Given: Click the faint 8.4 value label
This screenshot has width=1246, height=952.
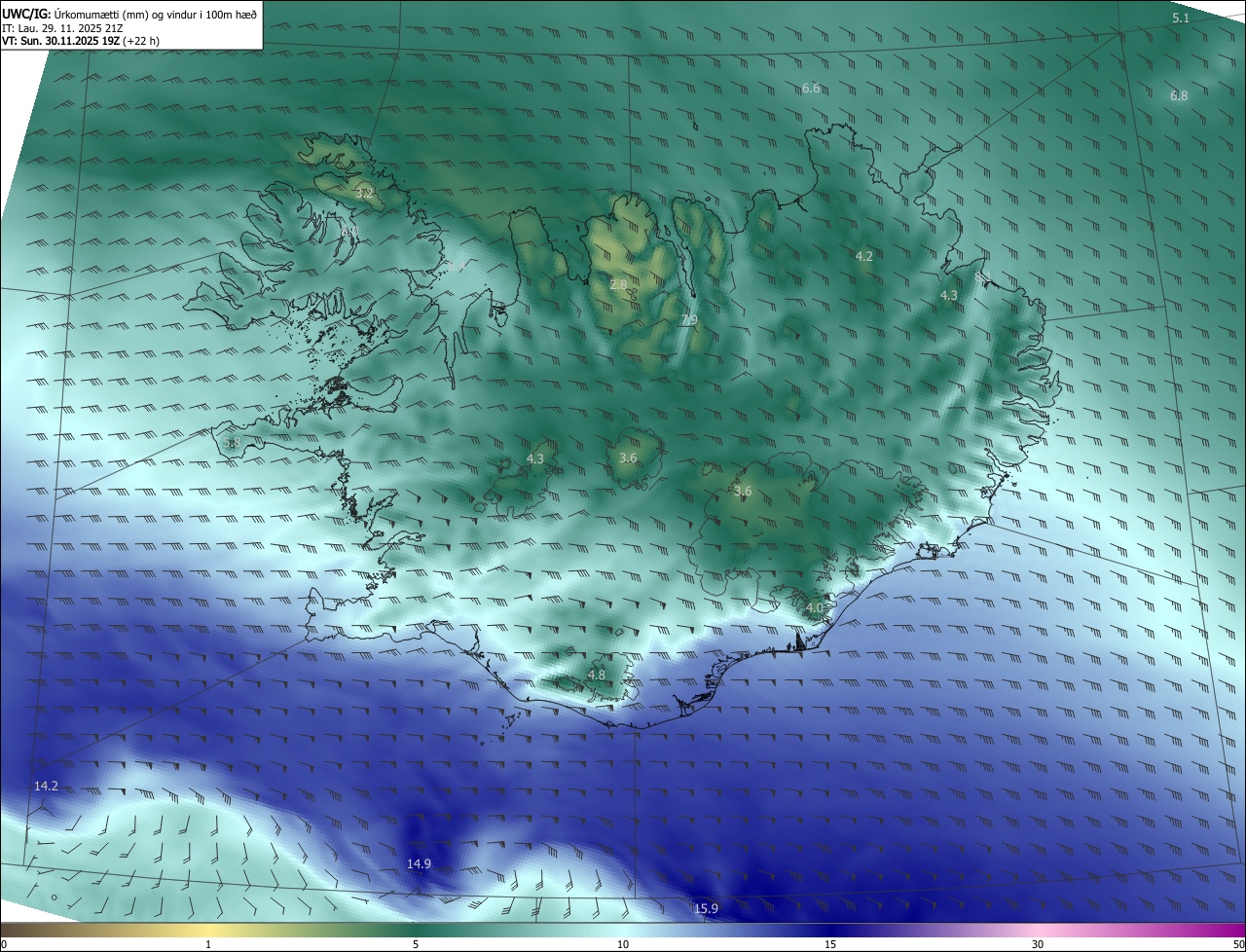Looking at the screenshot, I should (456, 265).
